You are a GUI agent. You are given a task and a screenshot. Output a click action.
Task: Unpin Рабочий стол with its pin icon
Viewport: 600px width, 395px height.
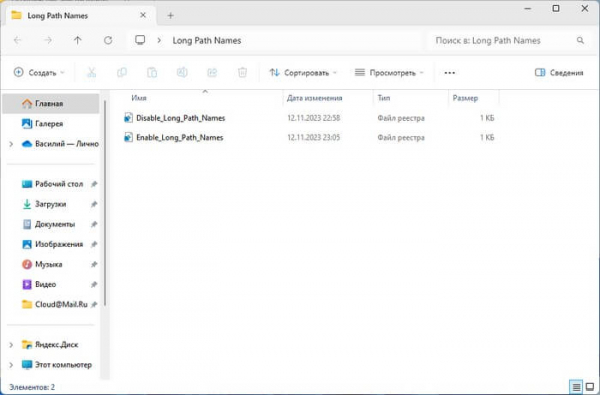[94, 184]
